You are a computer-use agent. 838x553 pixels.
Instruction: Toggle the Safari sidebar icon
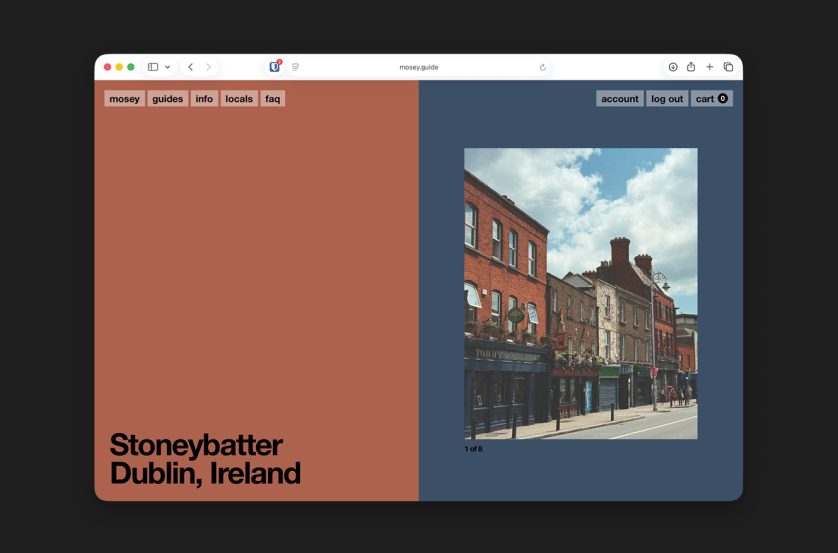click(153, 67)
